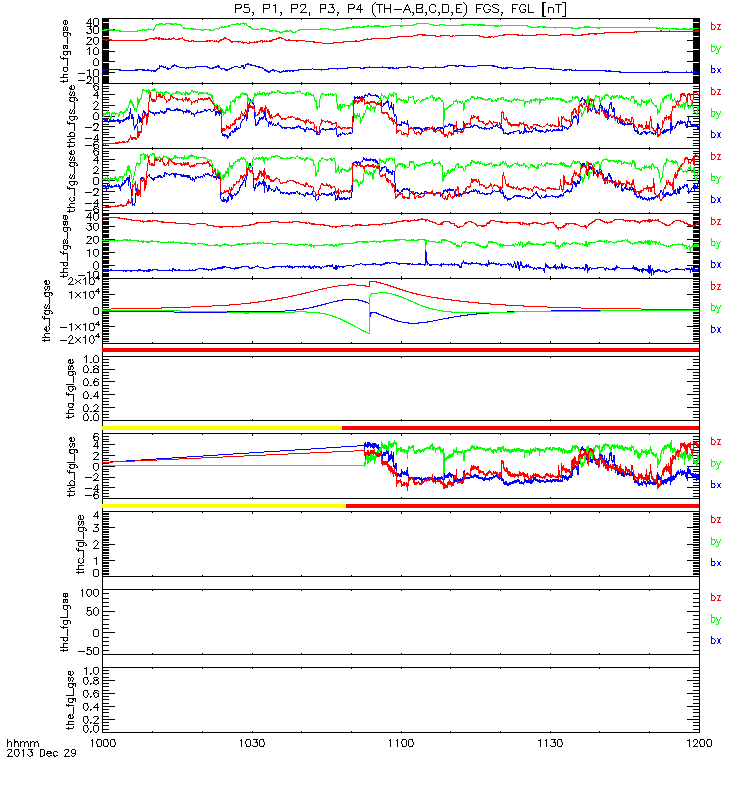750x800 pixels.
Task: Click the thd_fgs_gse axis label
Action: click(x=65, y=246)
